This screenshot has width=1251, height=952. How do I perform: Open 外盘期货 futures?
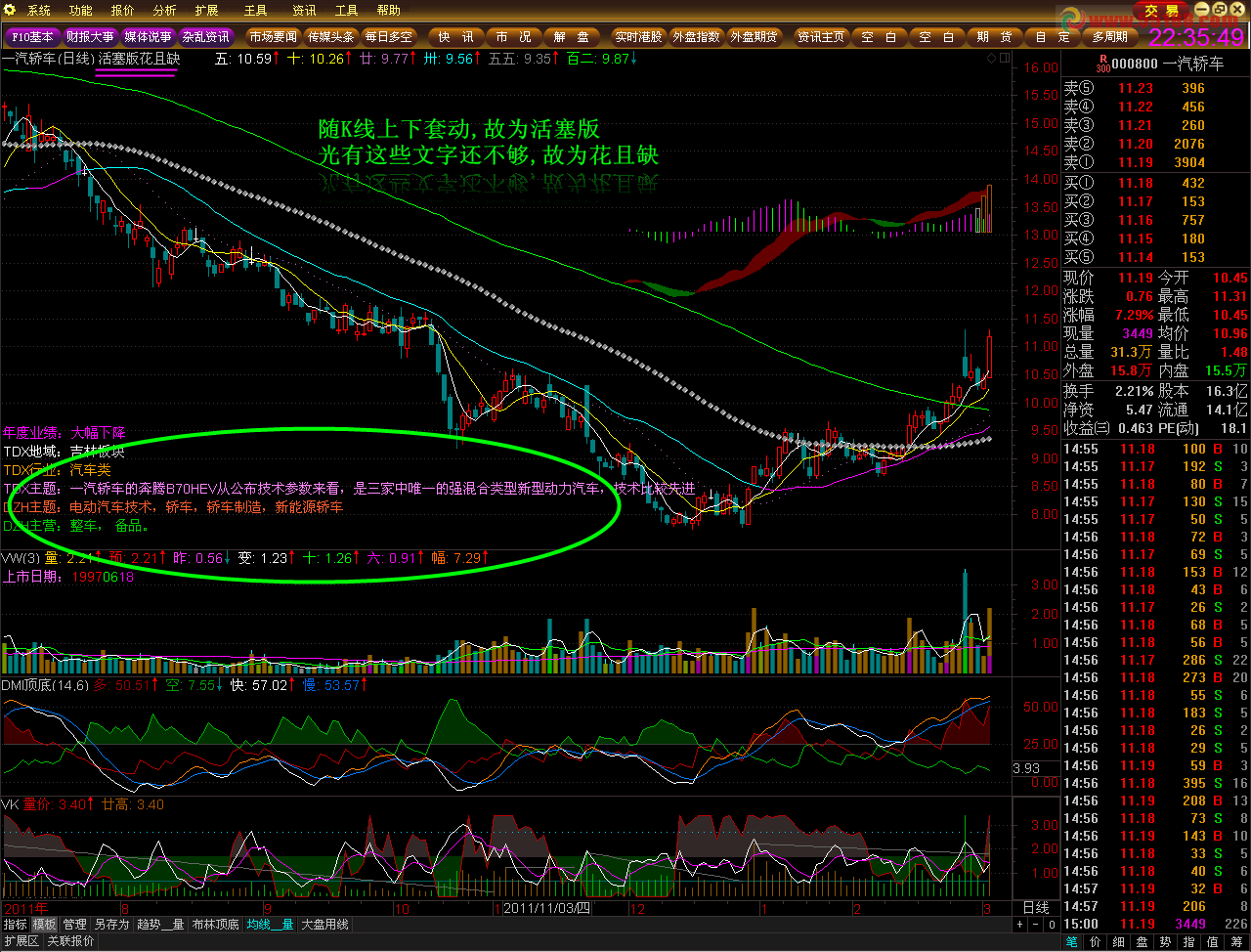coord(754,37)
